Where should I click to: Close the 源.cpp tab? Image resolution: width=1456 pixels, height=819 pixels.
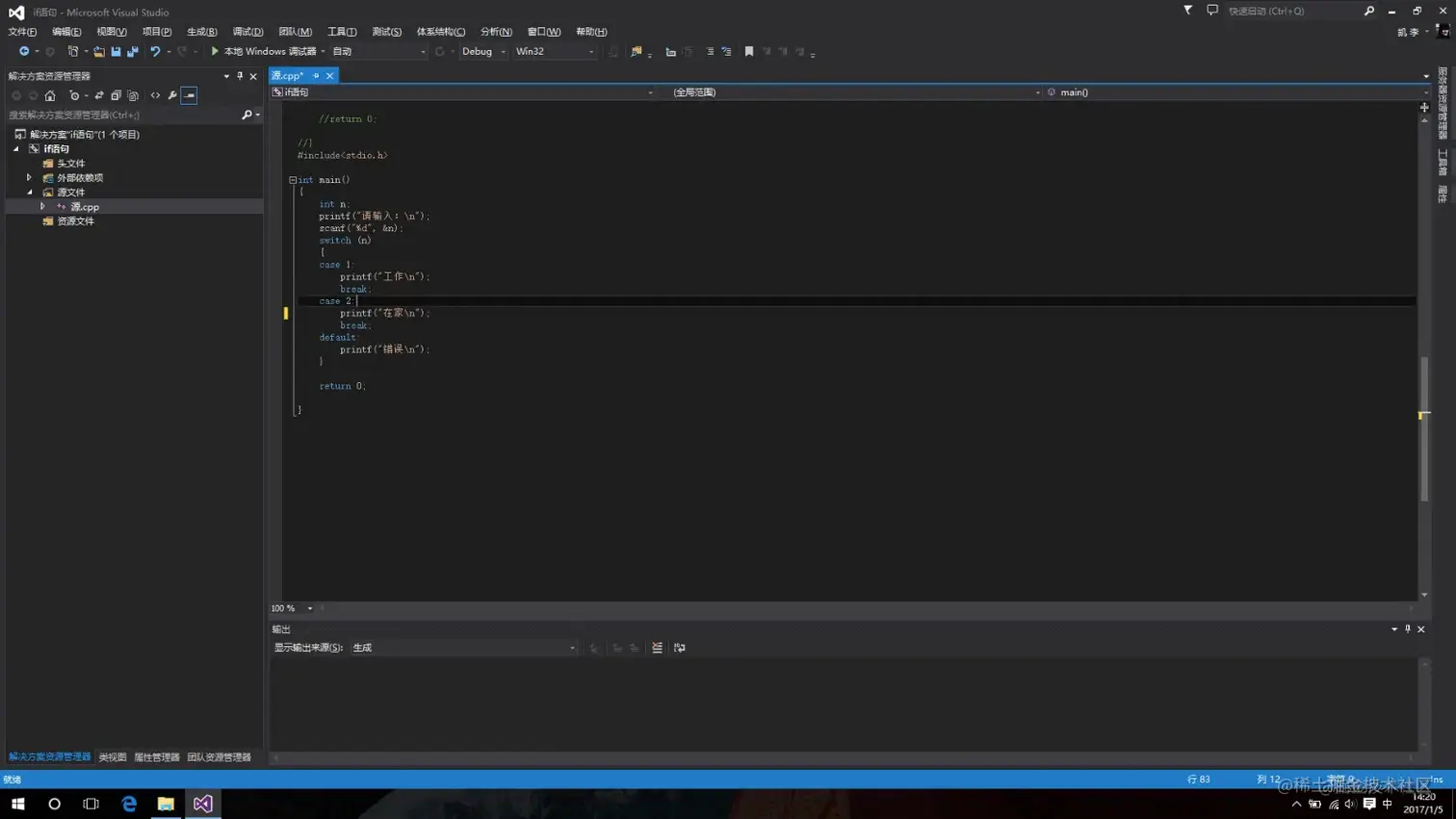329,75
